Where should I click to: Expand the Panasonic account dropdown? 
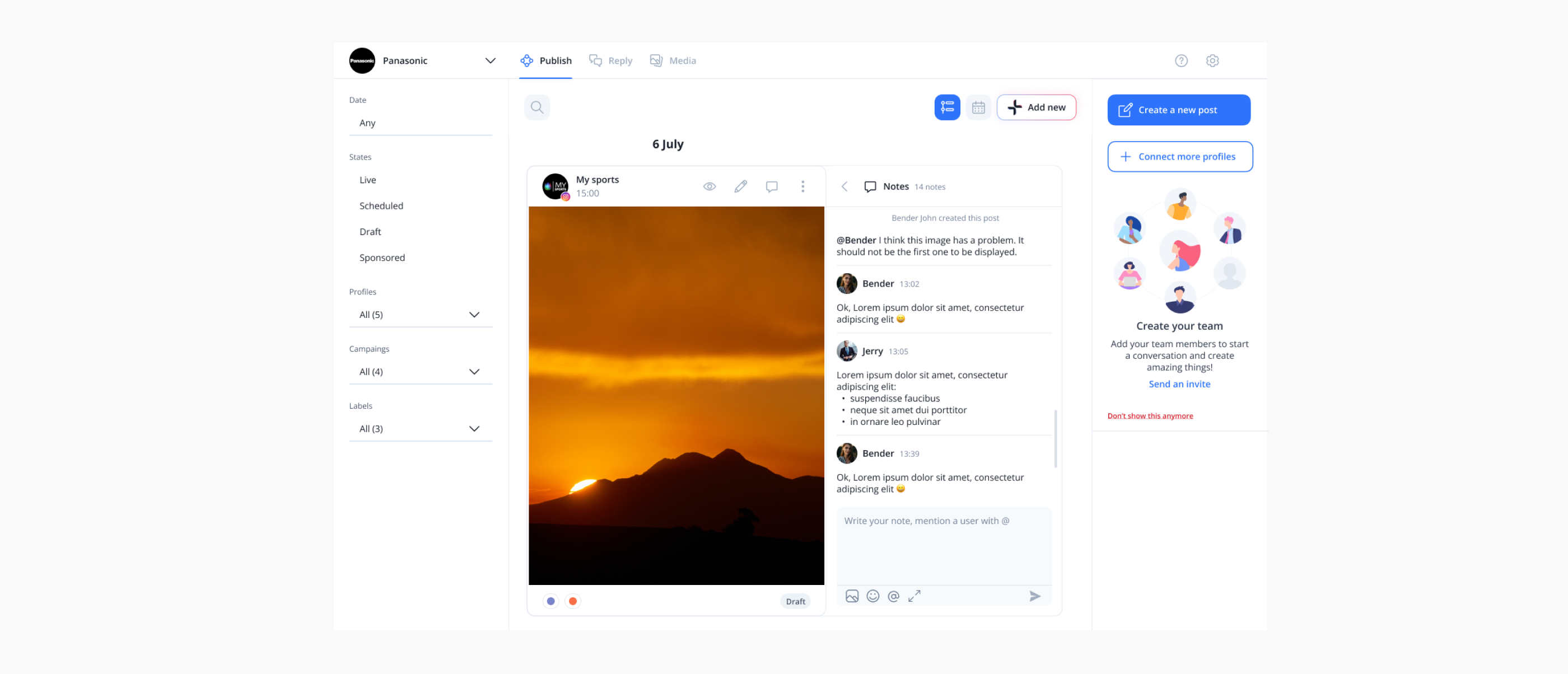(x=490, y=60)
